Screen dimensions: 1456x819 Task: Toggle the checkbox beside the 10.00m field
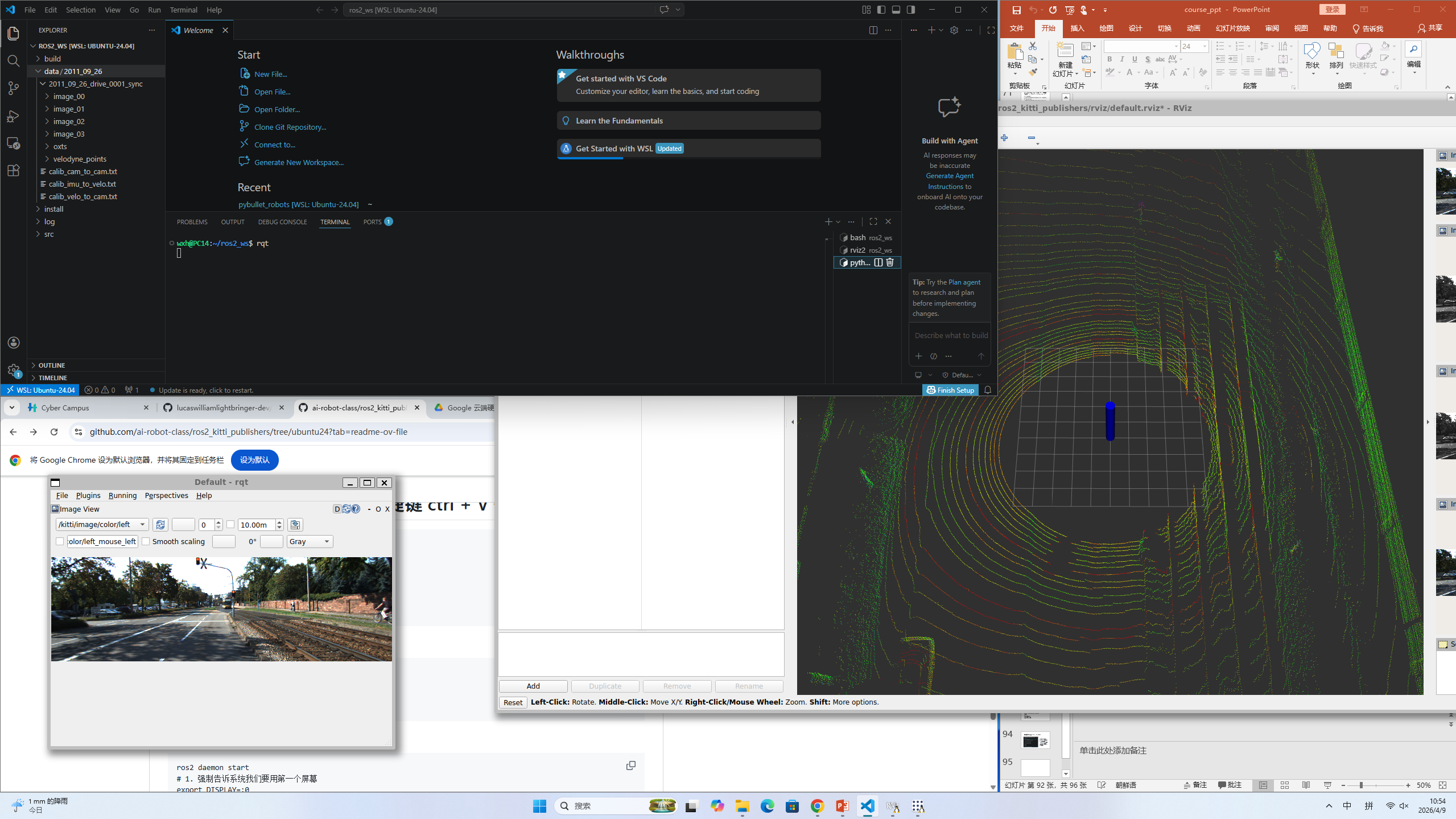point(230,525)
